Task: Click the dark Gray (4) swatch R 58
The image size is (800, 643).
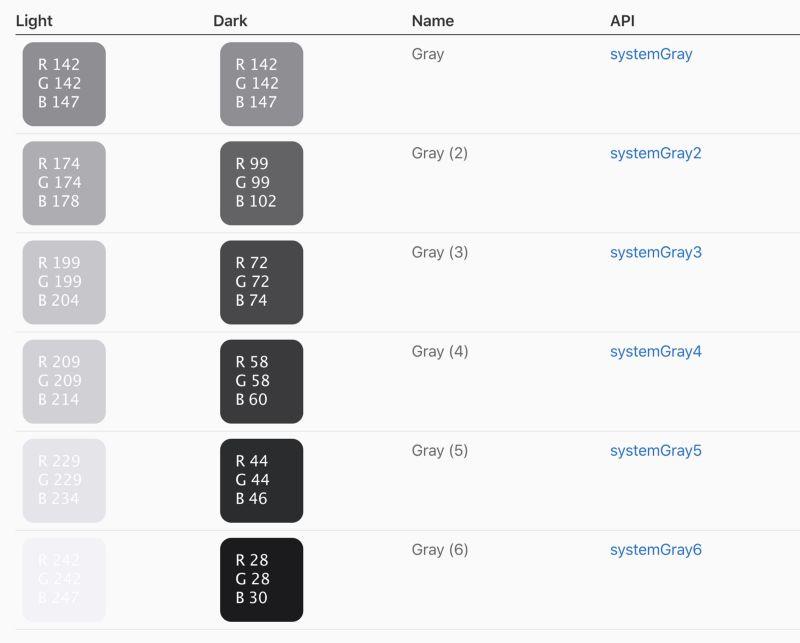Action: (x=261, y=381)
